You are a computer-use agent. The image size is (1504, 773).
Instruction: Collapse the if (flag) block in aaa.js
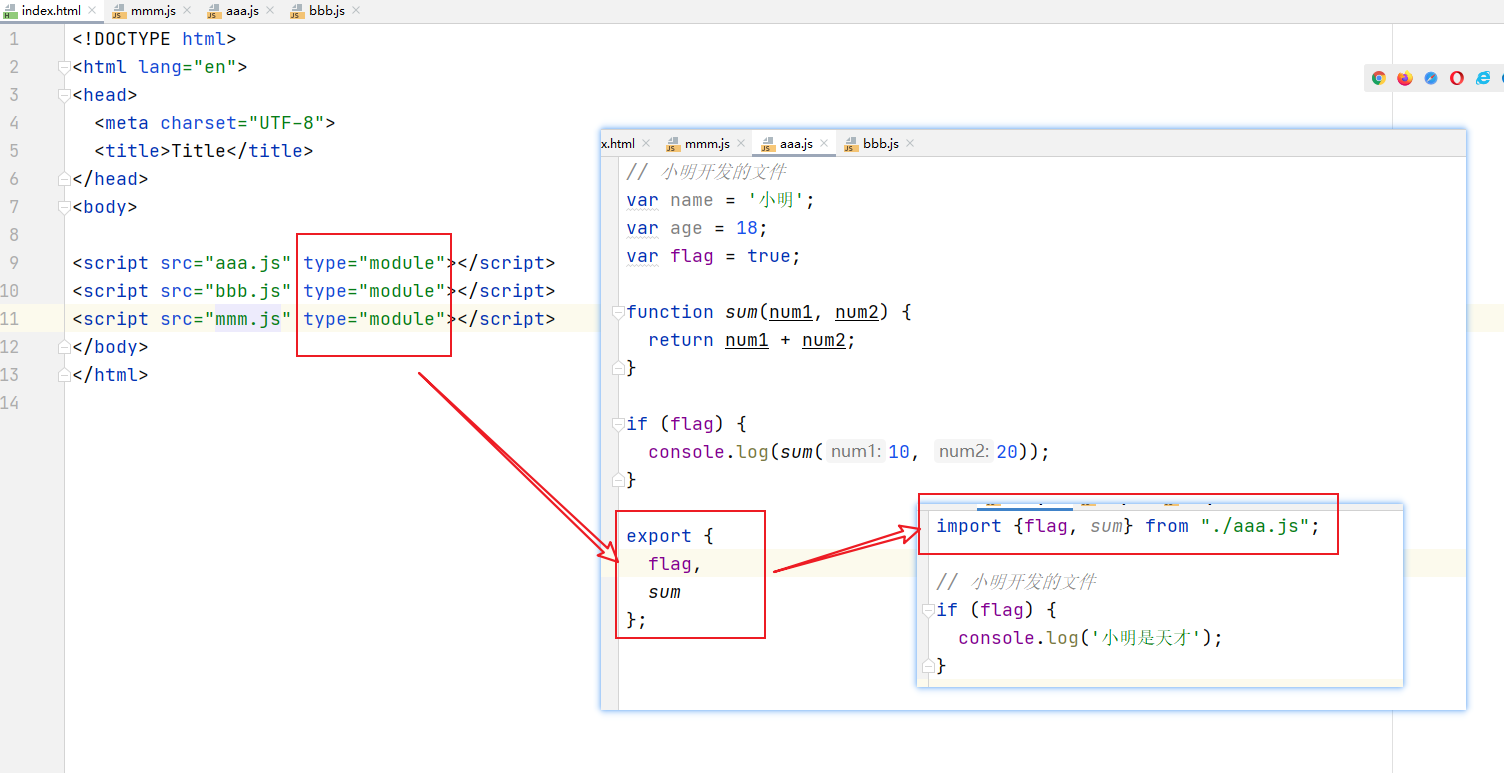(619, 424)
